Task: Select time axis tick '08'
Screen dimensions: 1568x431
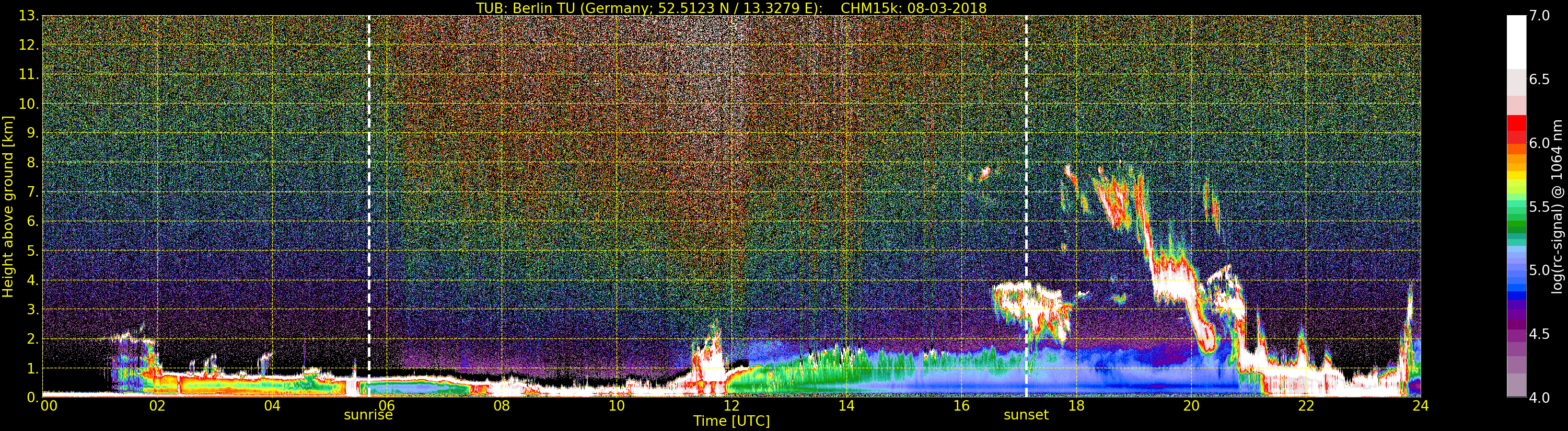Action: (x=502, y=406)
